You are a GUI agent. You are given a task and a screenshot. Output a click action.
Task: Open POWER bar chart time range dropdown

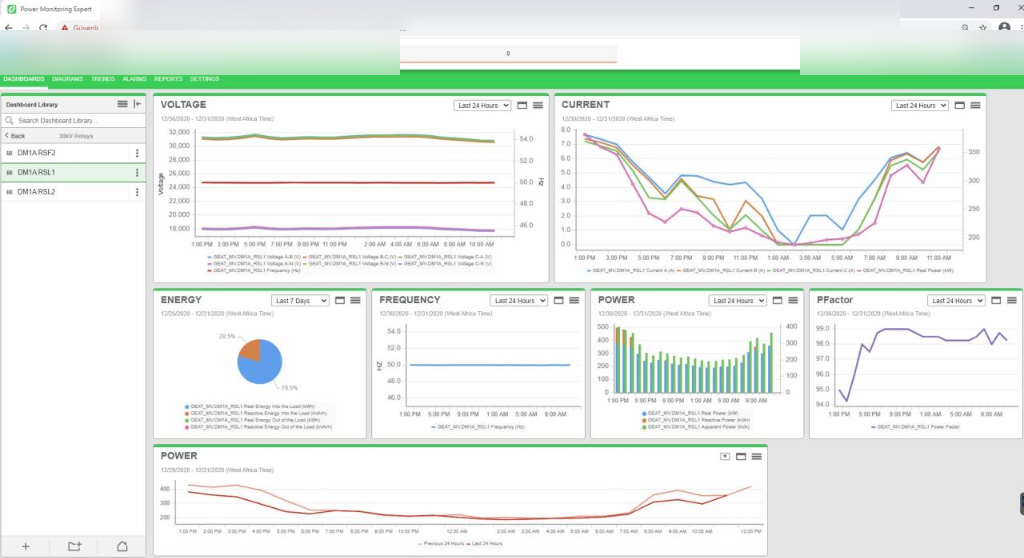coord(738,301)
